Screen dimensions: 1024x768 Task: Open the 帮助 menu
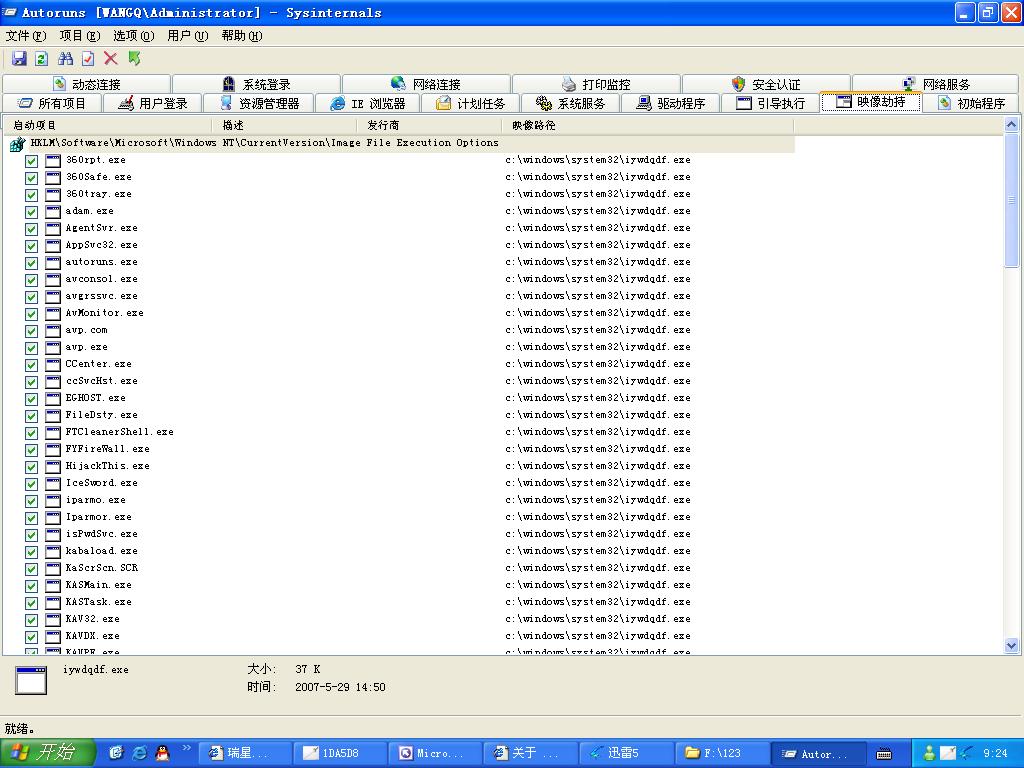point(242,35)
